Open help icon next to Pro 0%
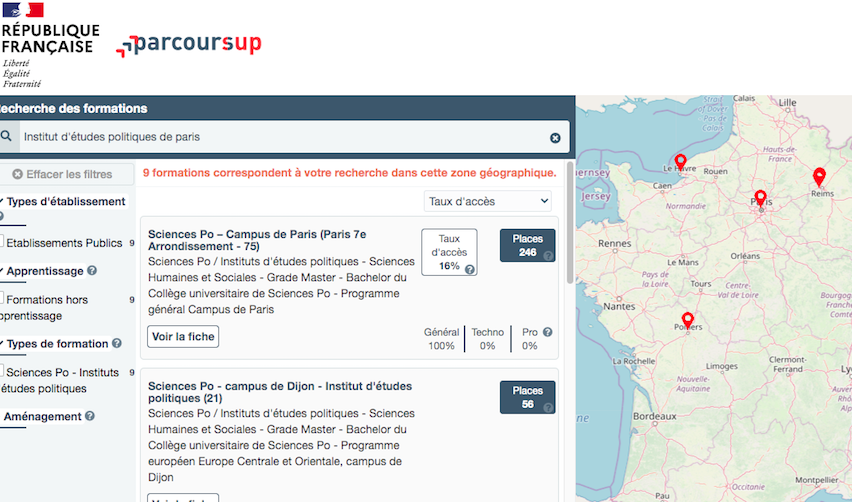Viewport: 852px width, 502px height. (548, 332)
